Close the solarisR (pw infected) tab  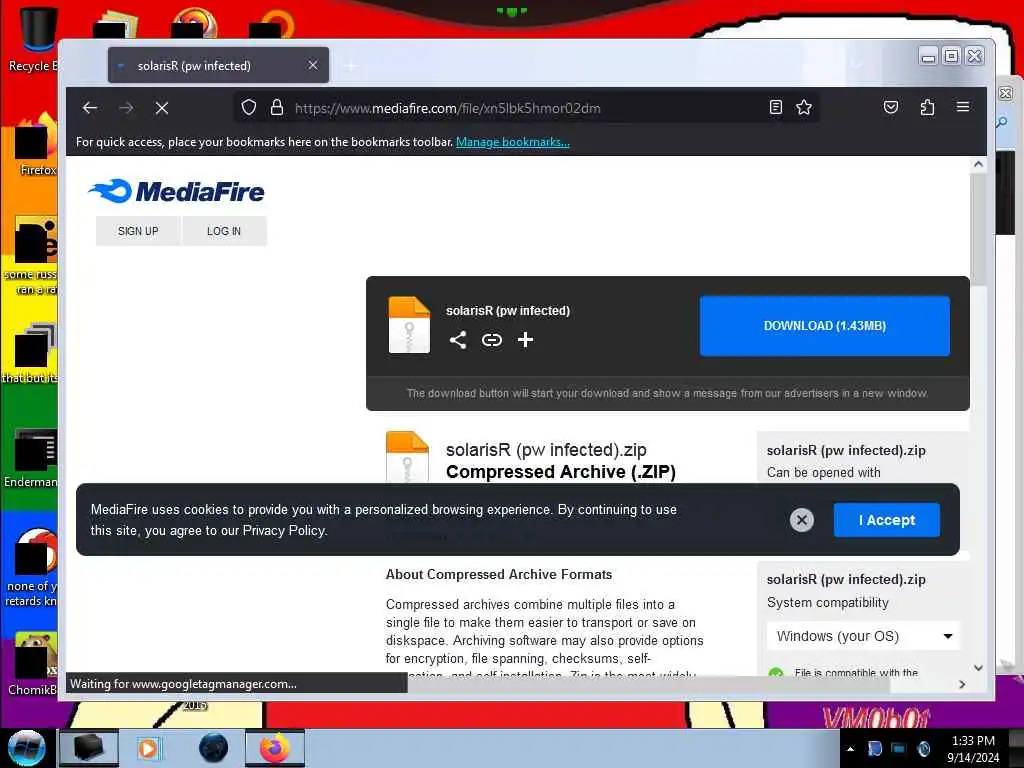tap(313, 65)
